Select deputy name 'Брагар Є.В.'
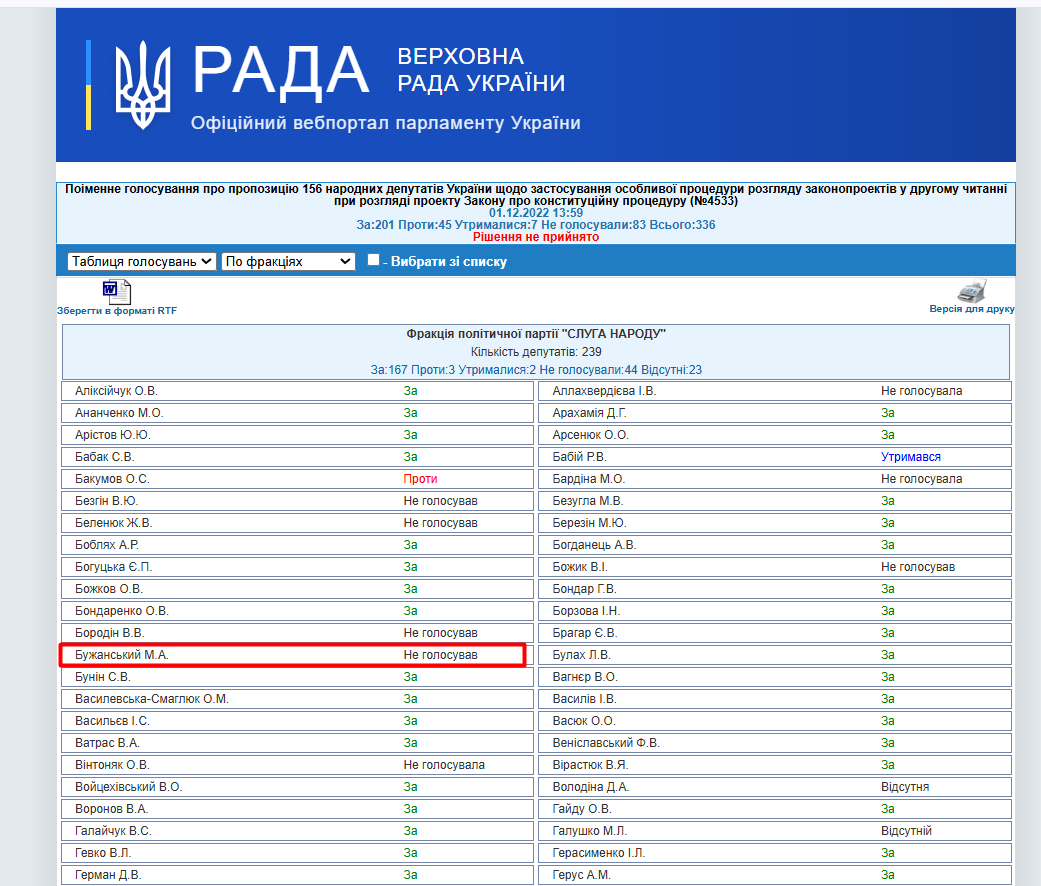 tap(585, 632)
